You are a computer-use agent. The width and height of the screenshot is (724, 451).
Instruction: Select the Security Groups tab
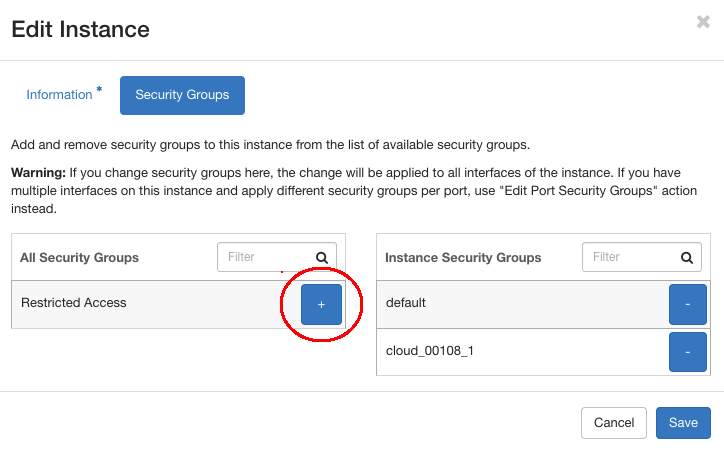(x=182, y=95)
